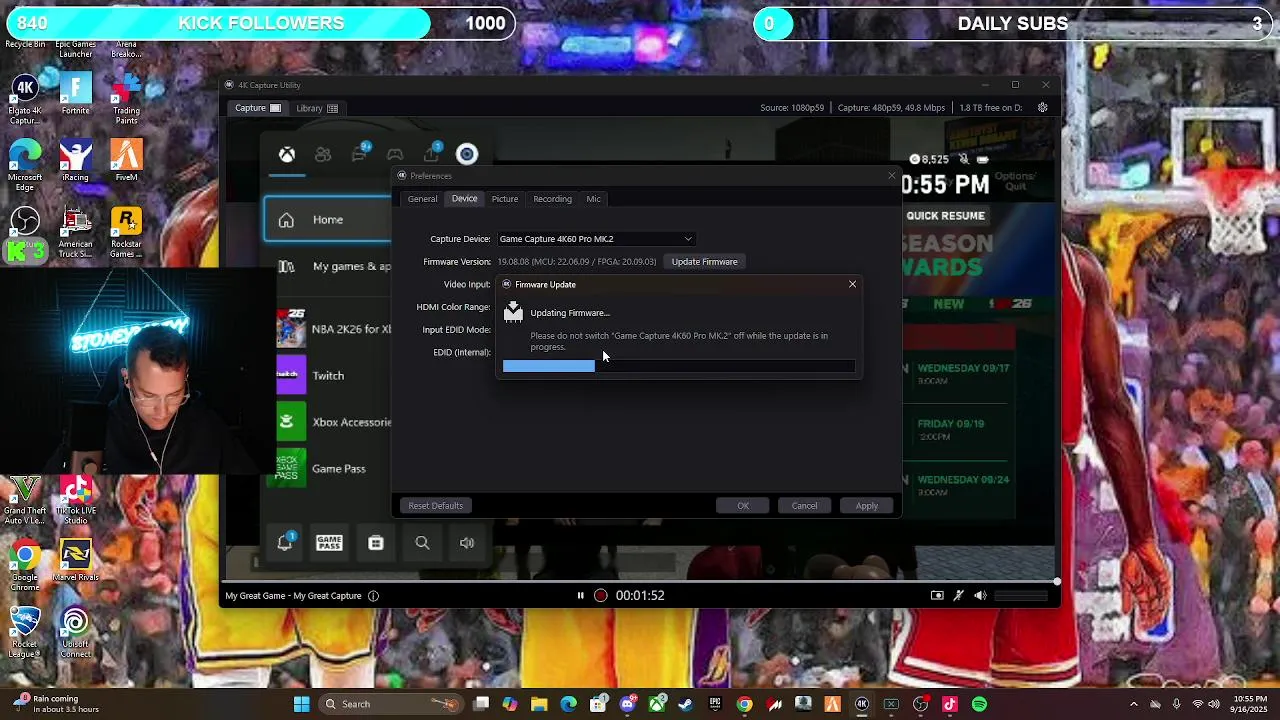Open the Google Chrome desktop shortcut

click(x=25, y=566)
